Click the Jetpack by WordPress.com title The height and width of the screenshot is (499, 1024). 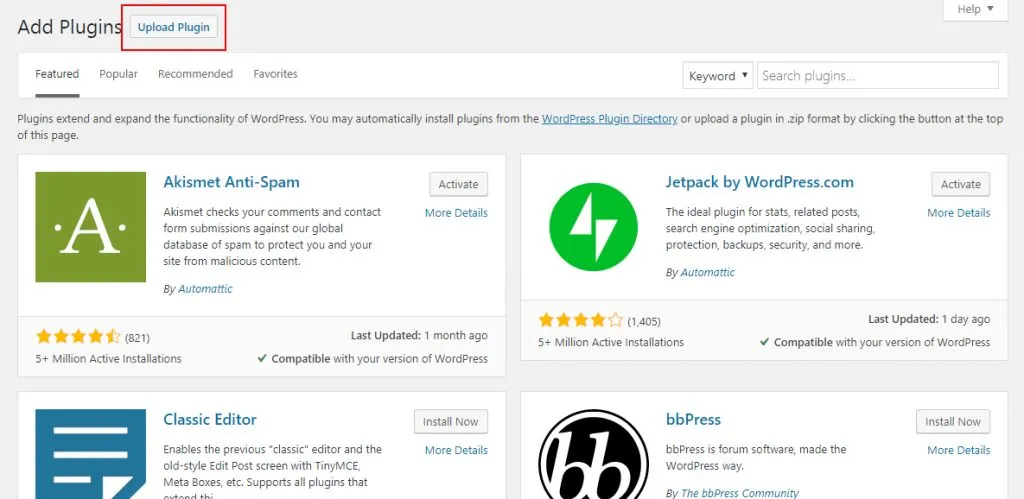pos(760,182)
